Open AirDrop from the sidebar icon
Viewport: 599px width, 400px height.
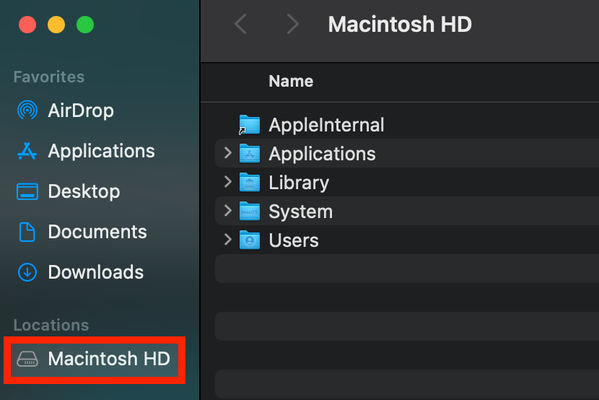(27, 110)
